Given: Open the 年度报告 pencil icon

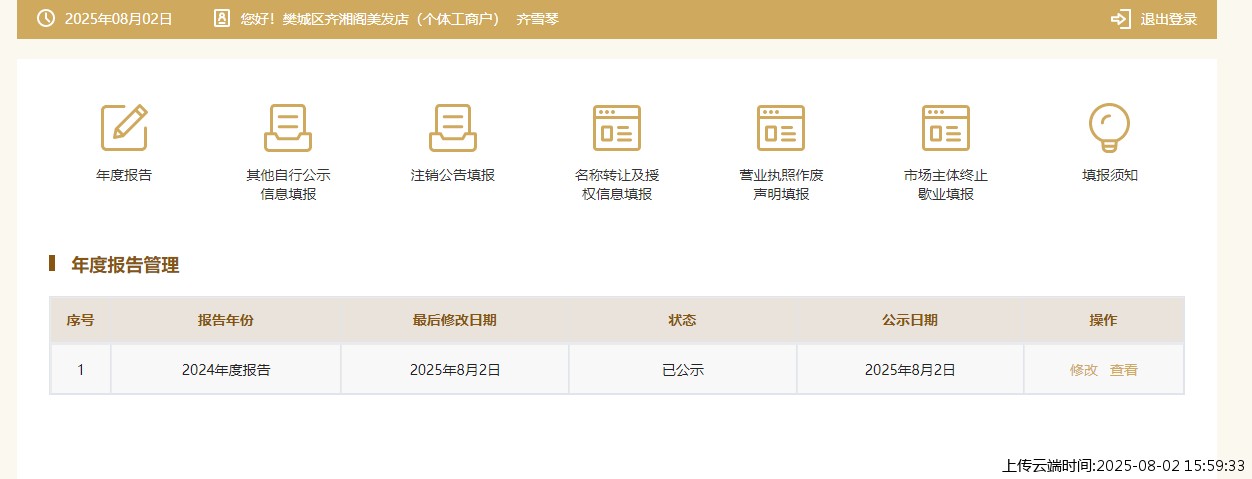Looking at the screenshot, I should click(x=124, y=127).
